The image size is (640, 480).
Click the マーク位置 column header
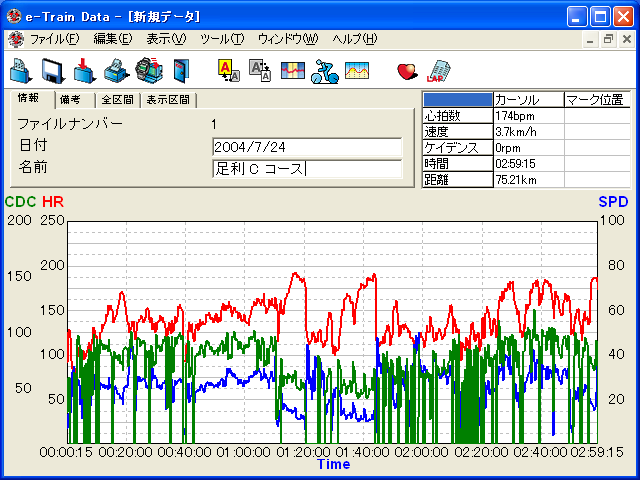point(595,100)
